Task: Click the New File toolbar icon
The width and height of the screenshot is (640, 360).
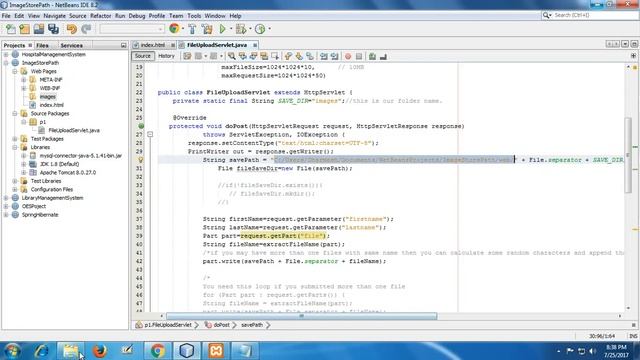Action: pos(11,29)
